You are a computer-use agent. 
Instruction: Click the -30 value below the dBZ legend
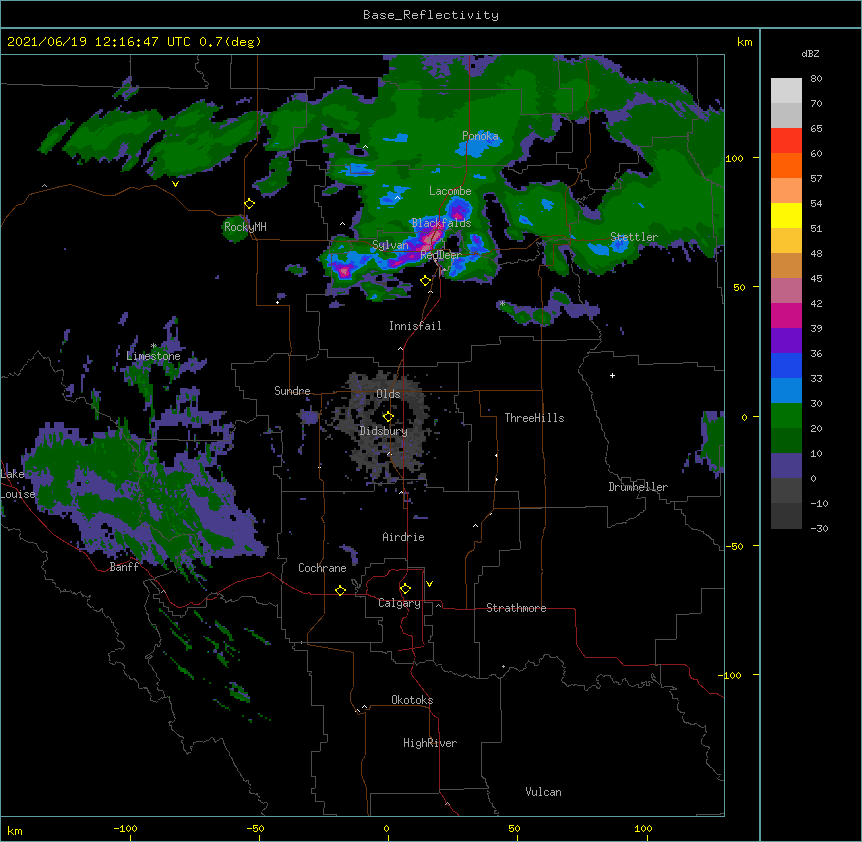[x=819, y=528]
